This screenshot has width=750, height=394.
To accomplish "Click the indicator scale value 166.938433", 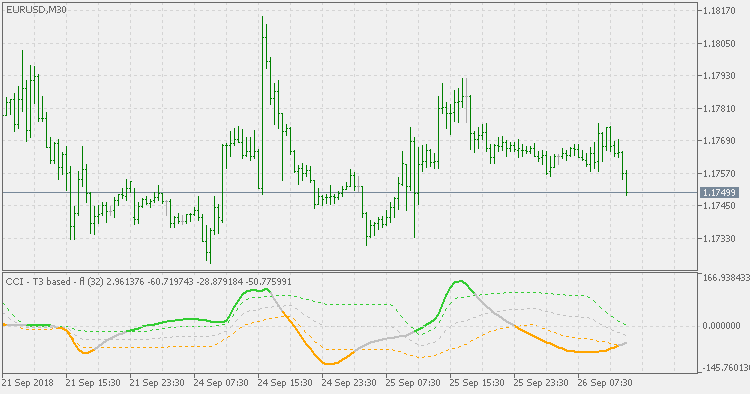I will 726,278.
